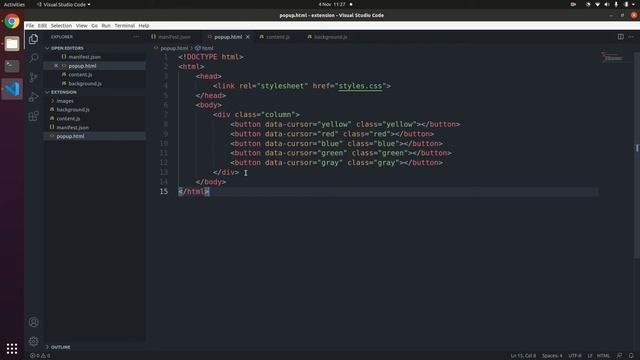Open Visual Studio Code app menu dropdown
Viewport: 640px width, 360px height.
64,4
